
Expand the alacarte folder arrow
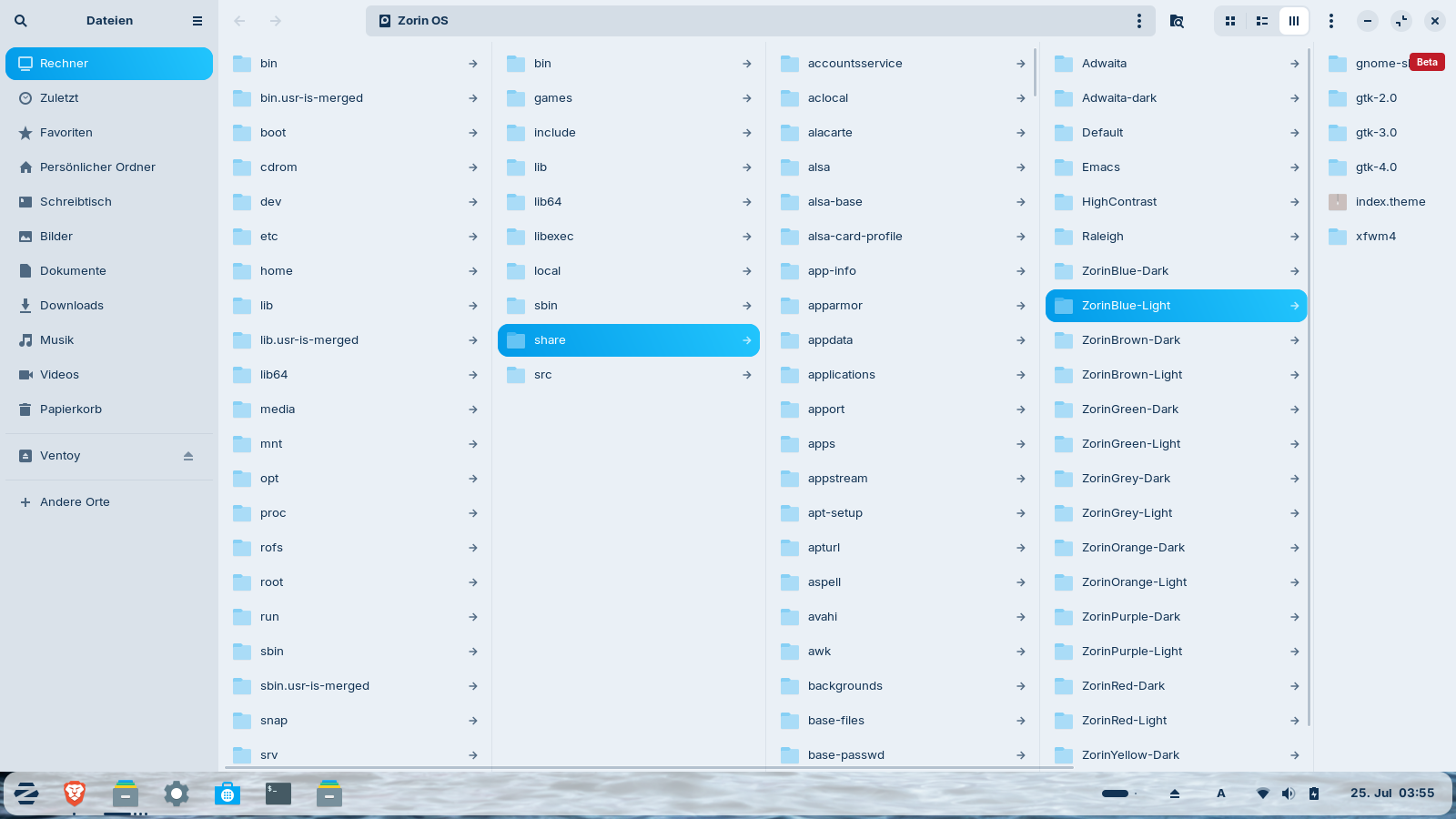pos(1021,133)
